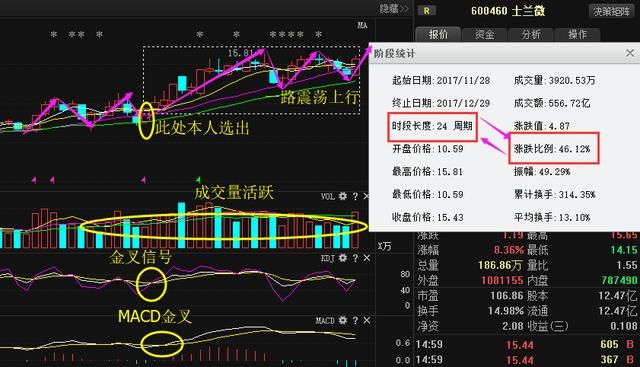Screen dimensions: 640x367
Task: Click 股本 12.47亿 value
Action: point(582,296)
